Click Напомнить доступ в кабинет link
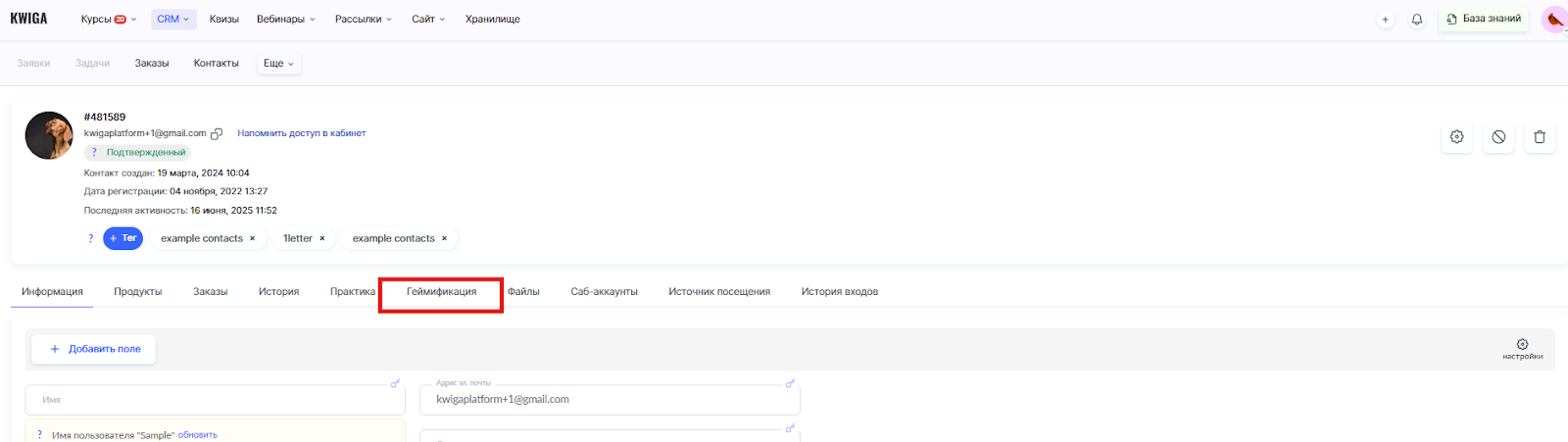The width and height of the screenshot is (1568, 442). tap(301, 133)
